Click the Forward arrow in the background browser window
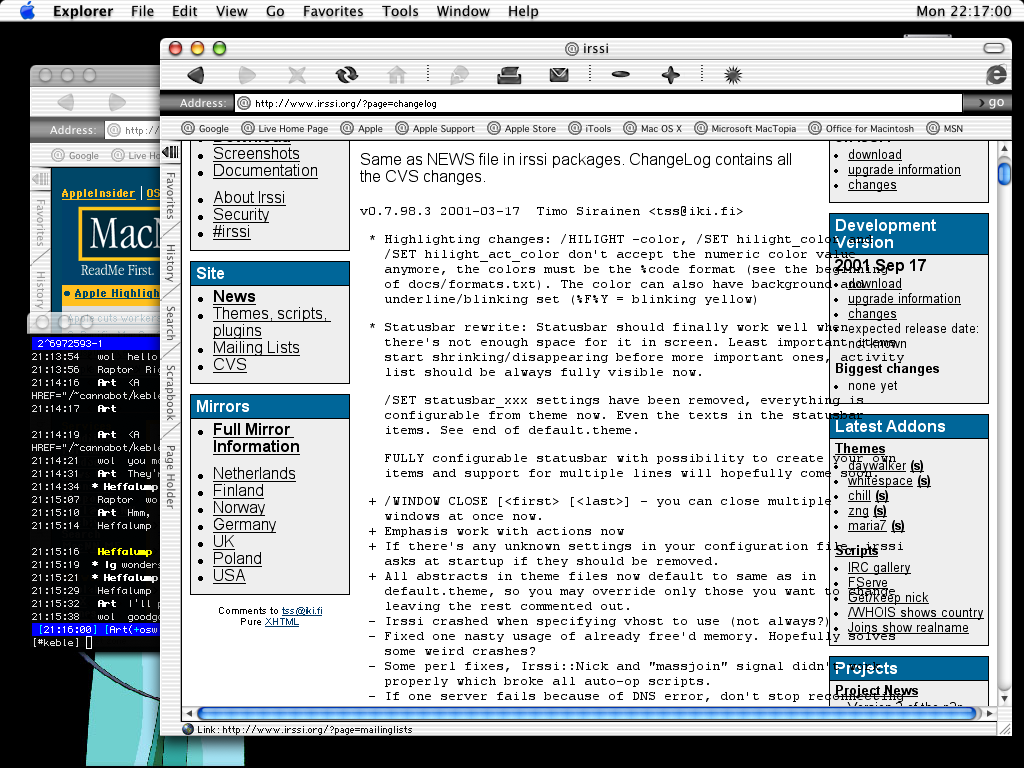 pos(117,102)
